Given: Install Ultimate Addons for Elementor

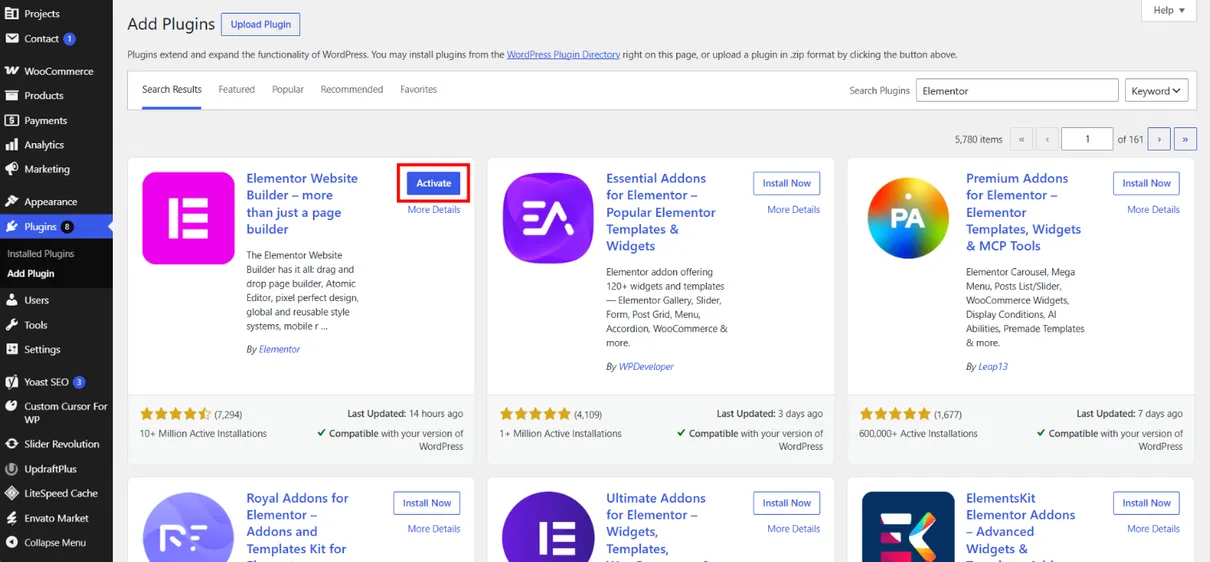Looking at the screenshot, I should click(x=787, y=503).
